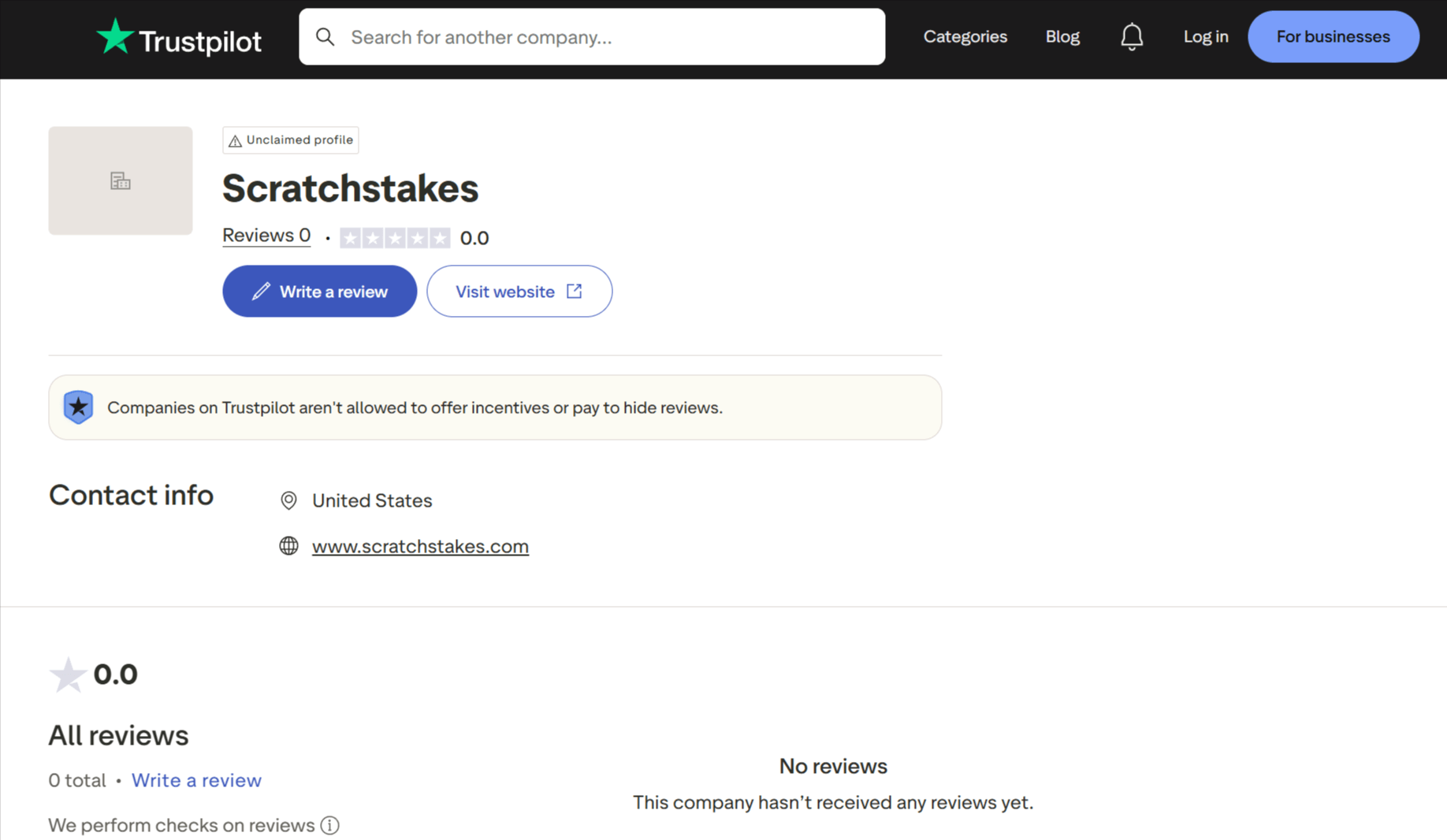1447x840 pixels.
Task: Click the Visit website button
Action: [519, 292]
